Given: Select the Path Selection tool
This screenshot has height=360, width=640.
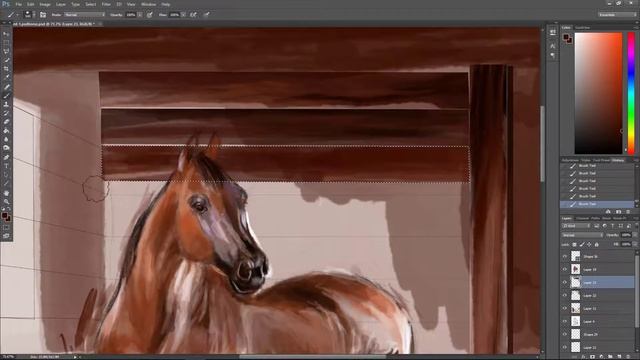Looking at the screenshot, I should [x=6, y=175].
